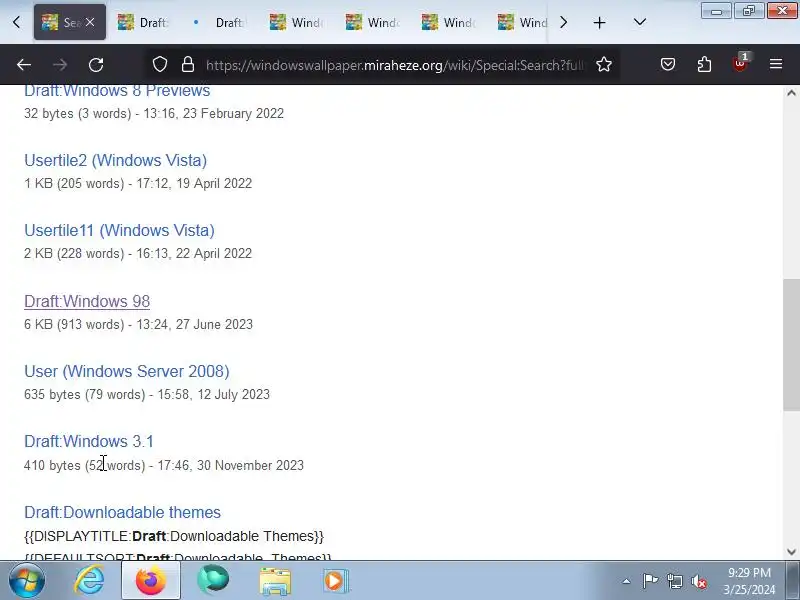
Task: Go back to the previous page
Action: coord(24,65)
